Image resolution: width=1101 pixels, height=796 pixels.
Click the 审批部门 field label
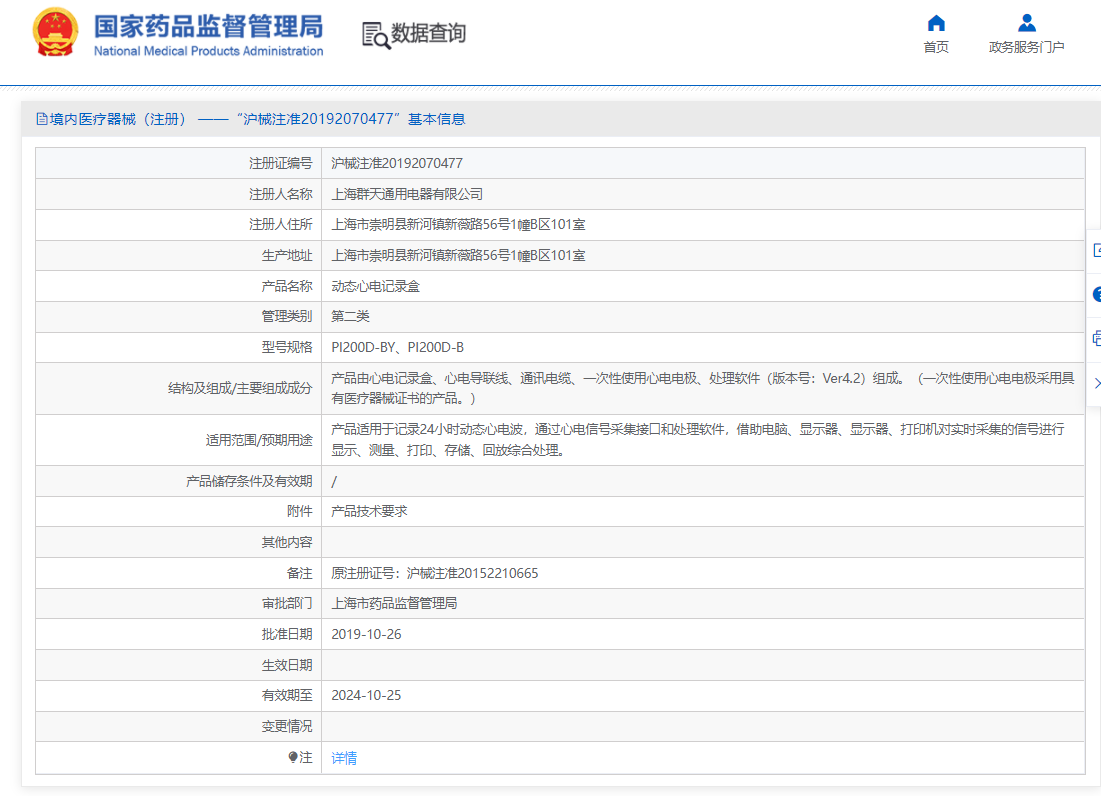pyautogui.click(x=286, y=603)
